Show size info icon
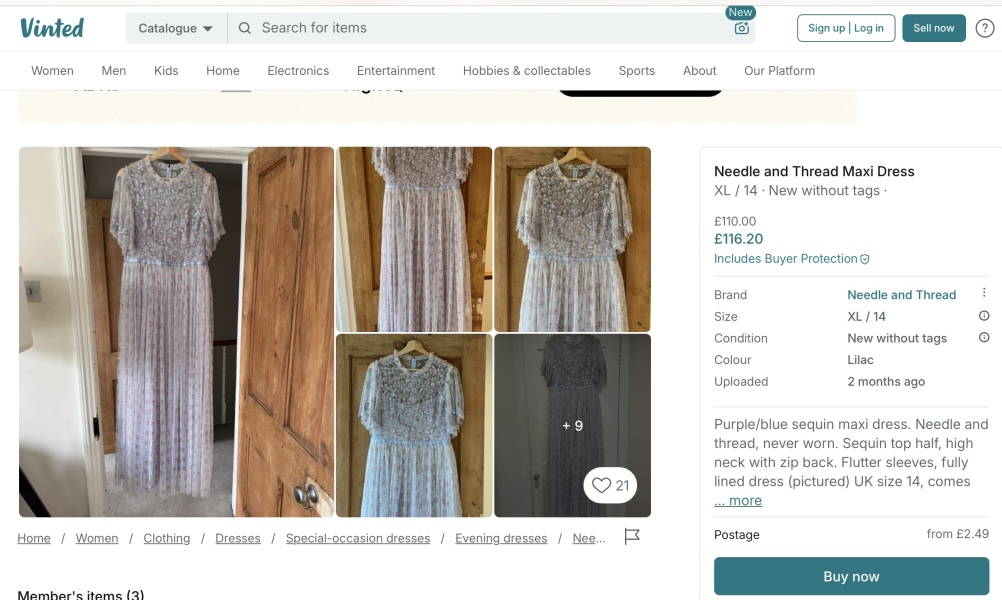This screenshot has height=600, width=1002. [984, 316]
